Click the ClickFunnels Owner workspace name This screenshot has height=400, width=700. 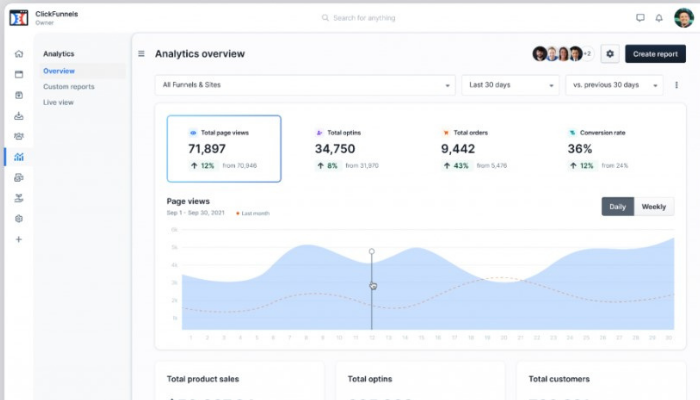(x=56, y=18)
